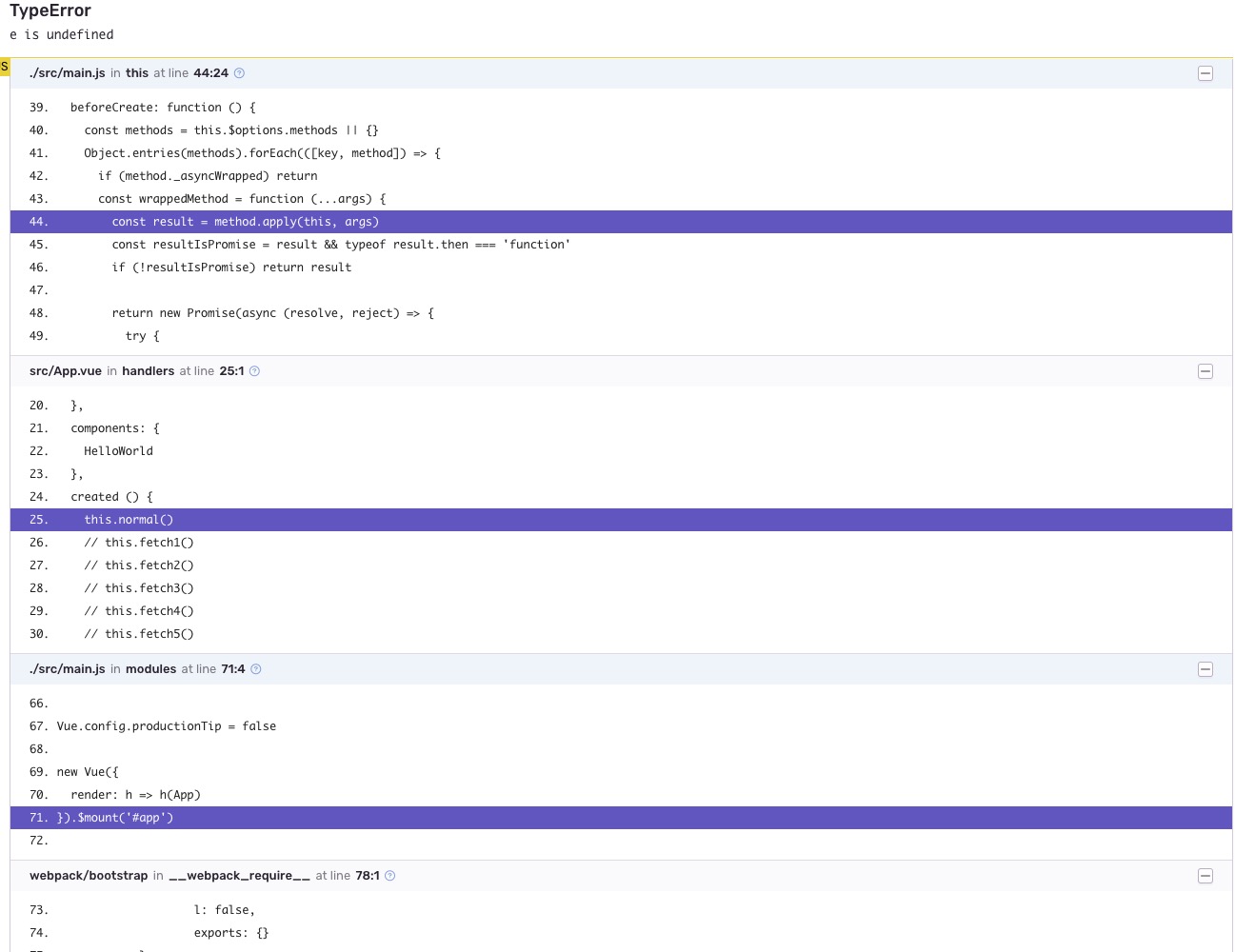Open ./src/main.js filename in modules frame

pyautogui.click(x=68, y=669)
